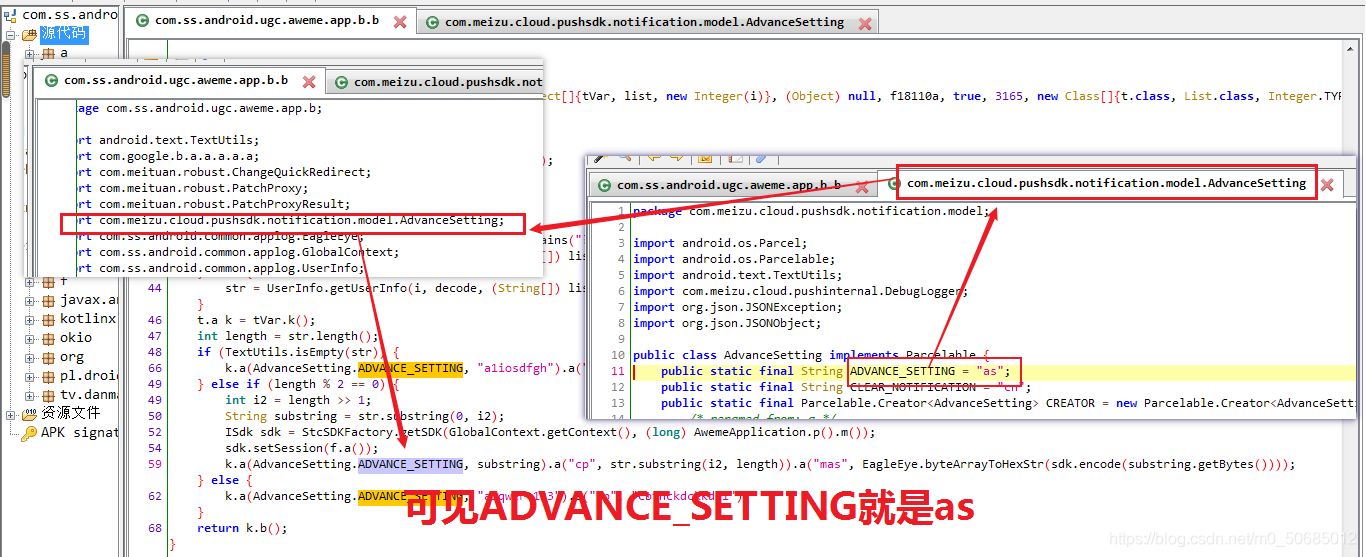Click 'import android.os.Parcel;' in right overlay
1366x557 pixels.
[720, 243]
